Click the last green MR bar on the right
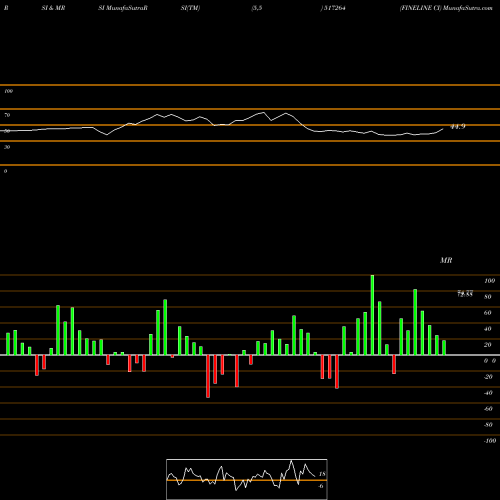The width and height of the screenshot is (500, 500). [444, 348]
